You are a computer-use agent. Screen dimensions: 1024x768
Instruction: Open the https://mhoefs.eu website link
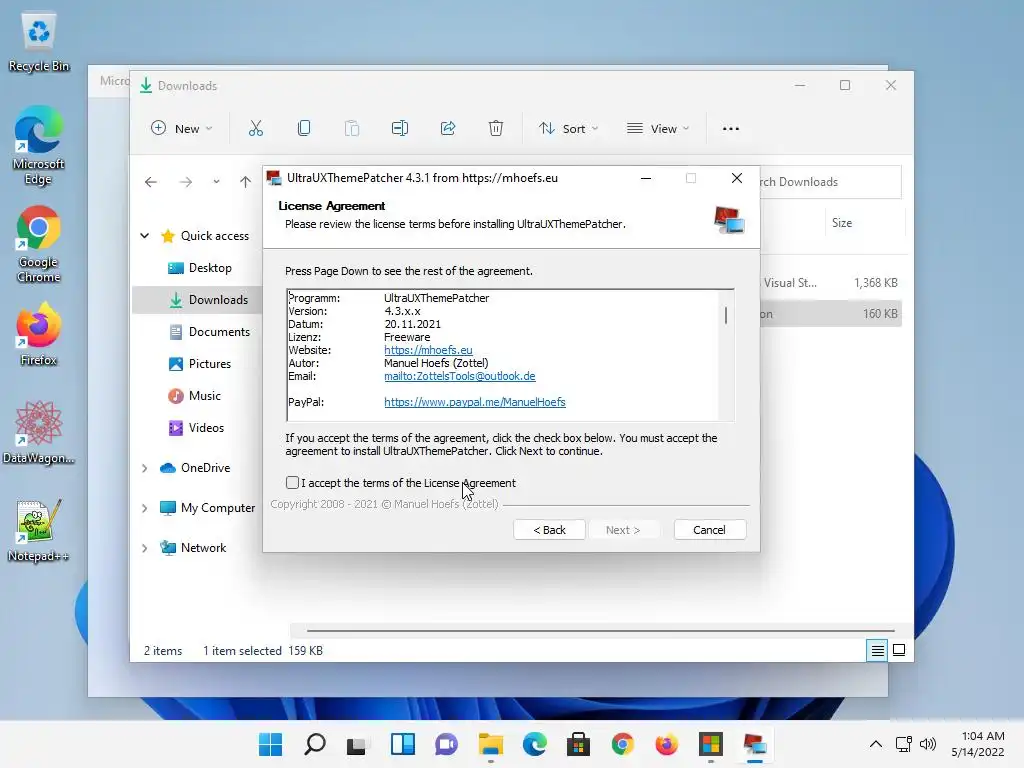(428, 350)
